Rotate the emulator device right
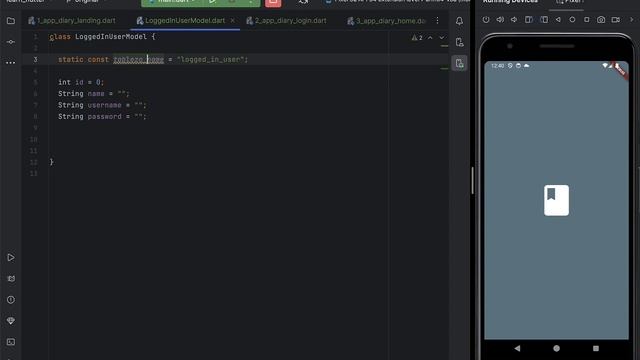 point(544,20)
